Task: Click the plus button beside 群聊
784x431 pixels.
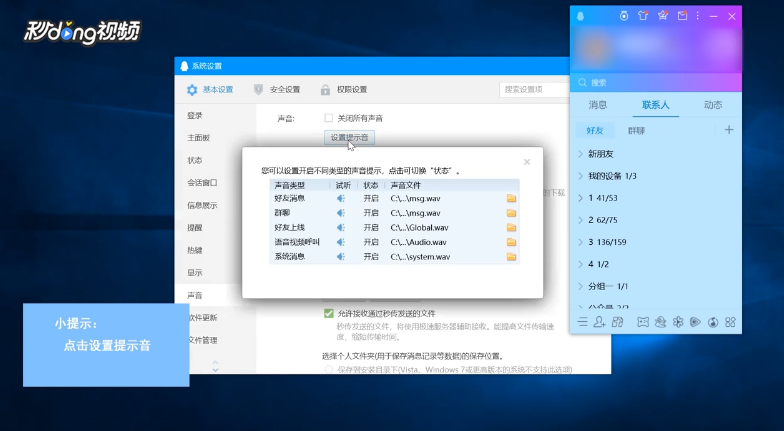Action: [729, 130]
